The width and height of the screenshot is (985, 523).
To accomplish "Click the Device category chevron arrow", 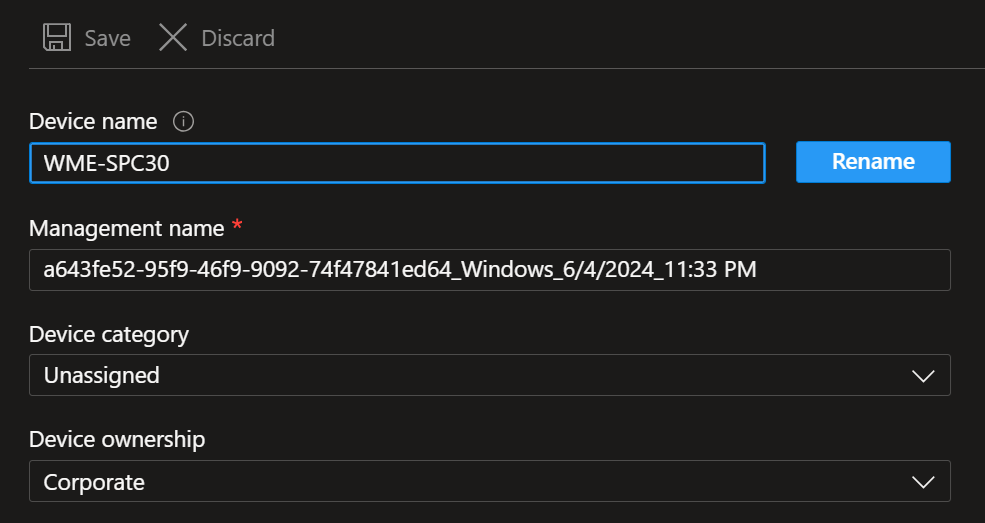I will click(923, 376).
